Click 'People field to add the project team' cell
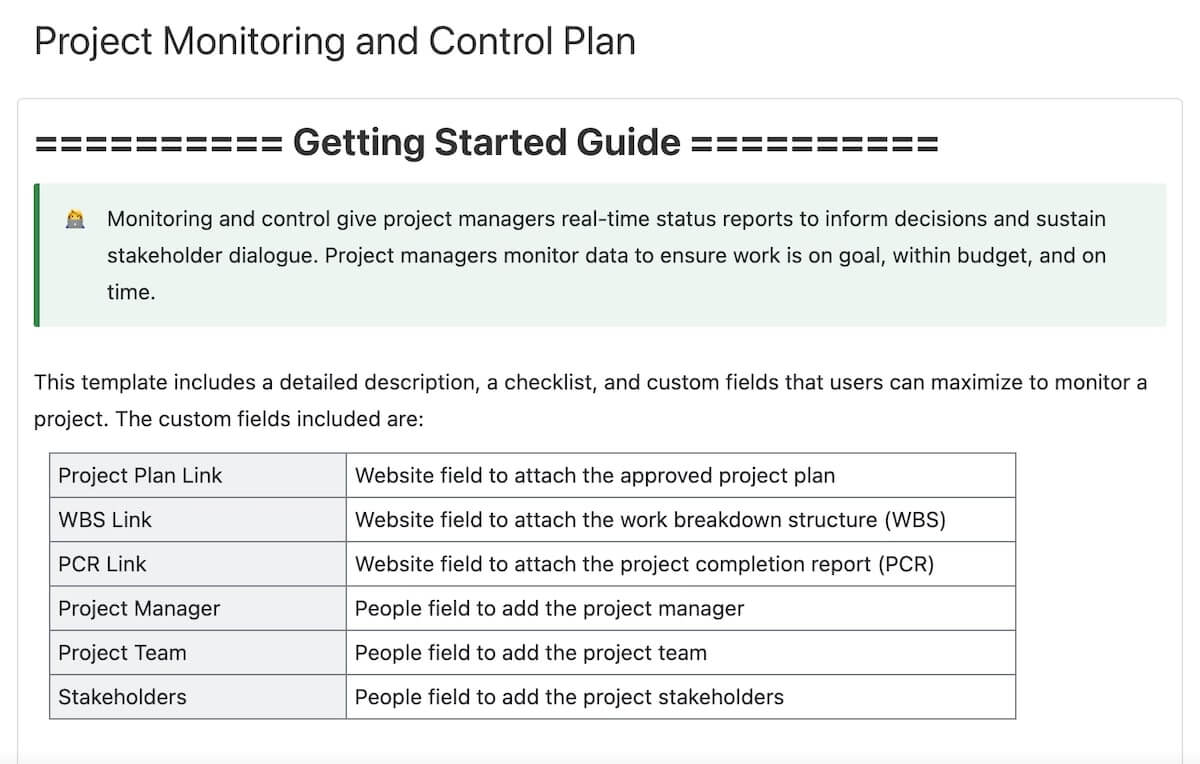The width and height of the screenshot is (1200, 764). click(x=680, y=653)
